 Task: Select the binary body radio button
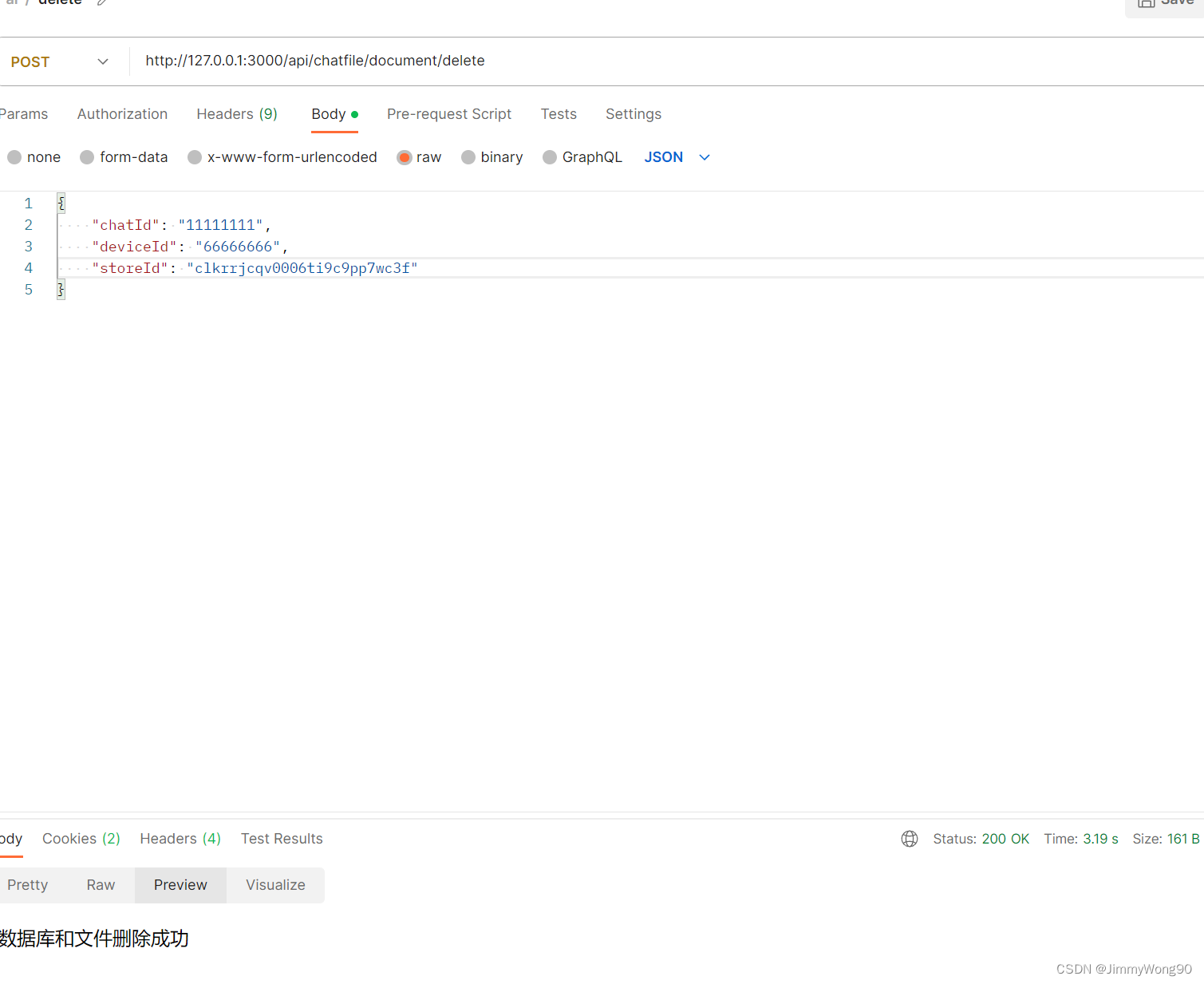pos(468,157)
